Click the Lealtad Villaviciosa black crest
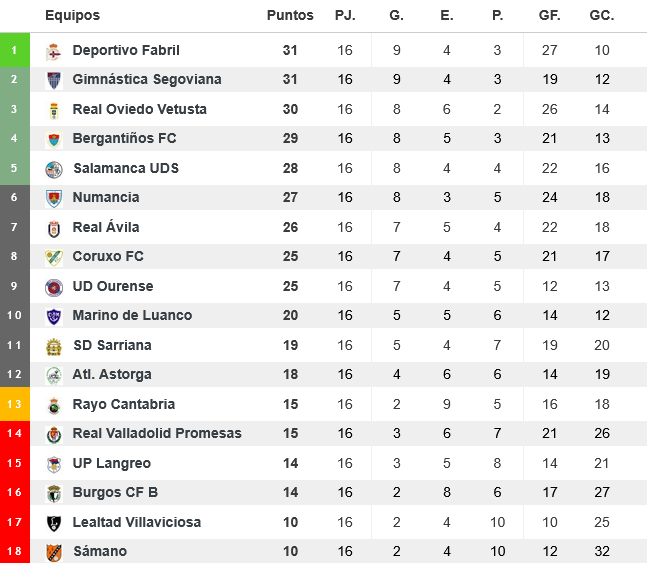This screenshot has height=563, width=647. 54,522
